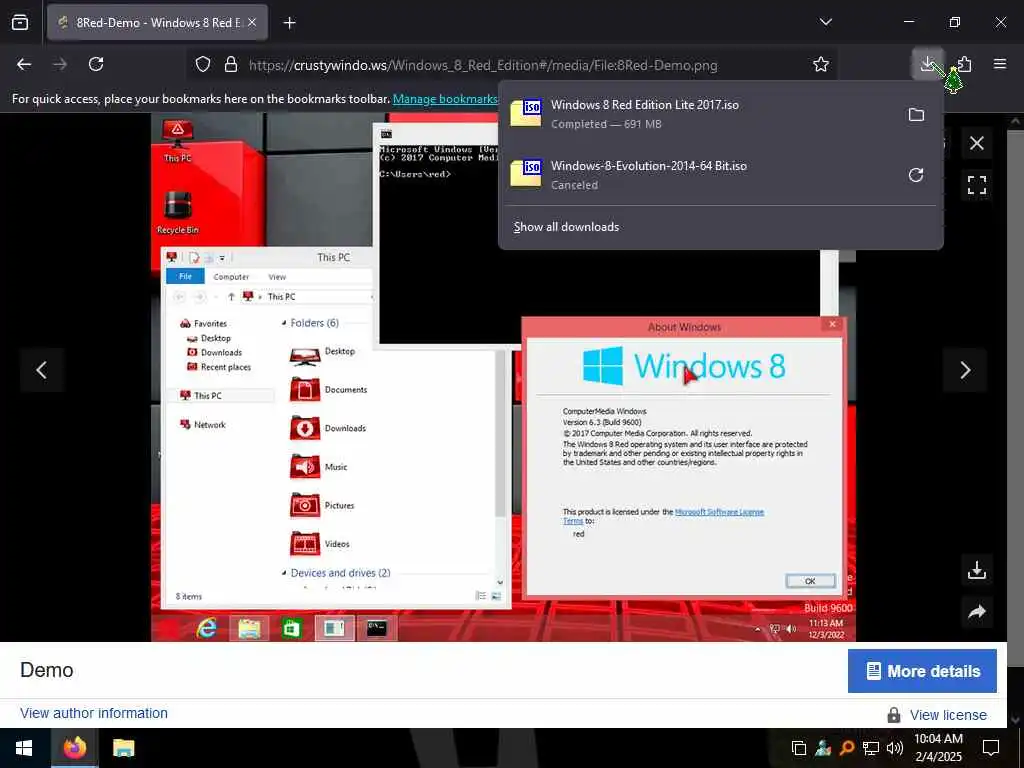Open File Explorer from the taskbar
1024x768 pixels.
pos(123,748)
